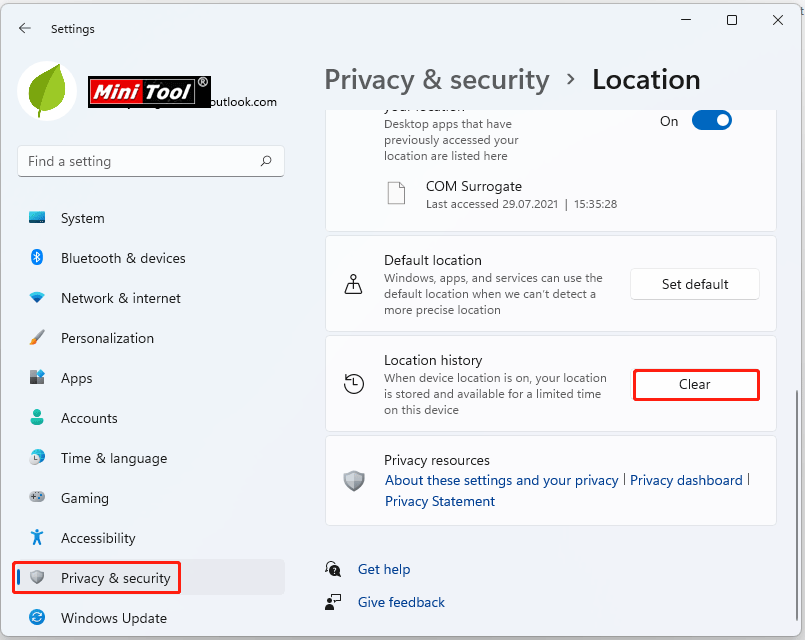The width and height of the screenshot is (805, 640).
Task: Click inside the Find a setting search box
Action: click(x=150, y=161)
